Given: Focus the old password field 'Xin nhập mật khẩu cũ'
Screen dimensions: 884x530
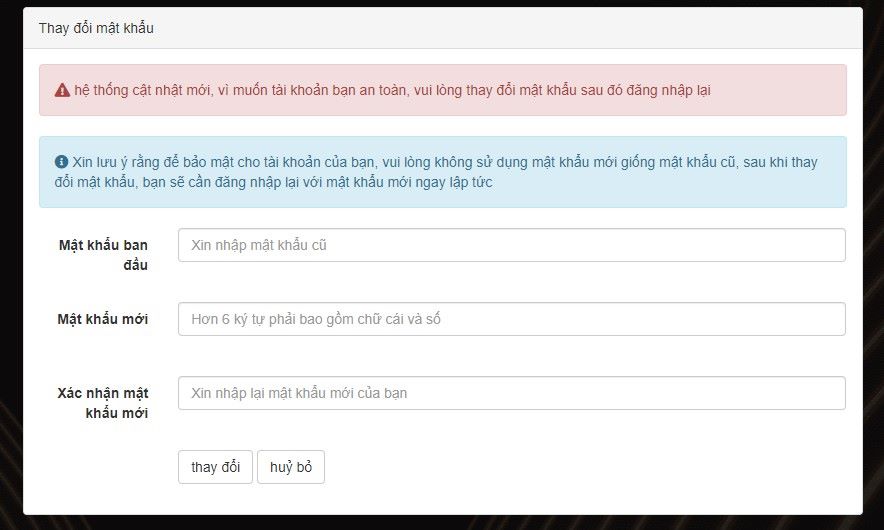Looking at the screenshot, I should coord(511,245).
